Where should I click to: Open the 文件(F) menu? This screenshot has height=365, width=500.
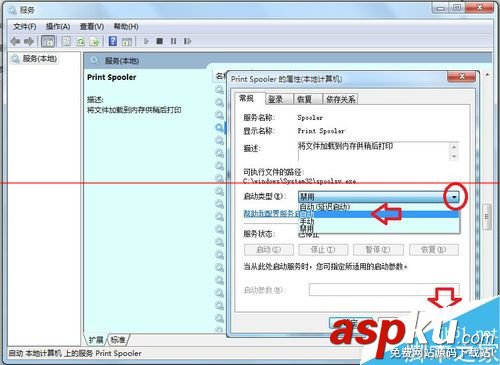tap(25, 26)
